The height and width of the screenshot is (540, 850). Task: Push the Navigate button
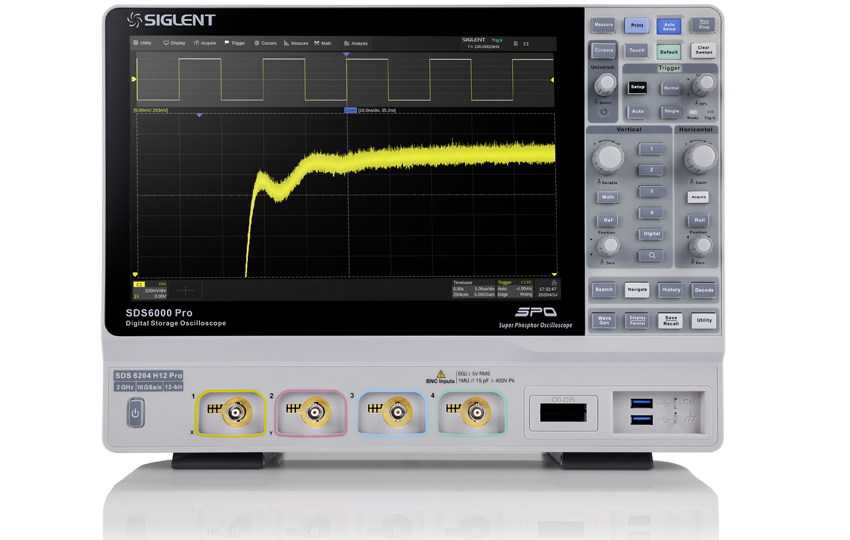click(637, 290)
